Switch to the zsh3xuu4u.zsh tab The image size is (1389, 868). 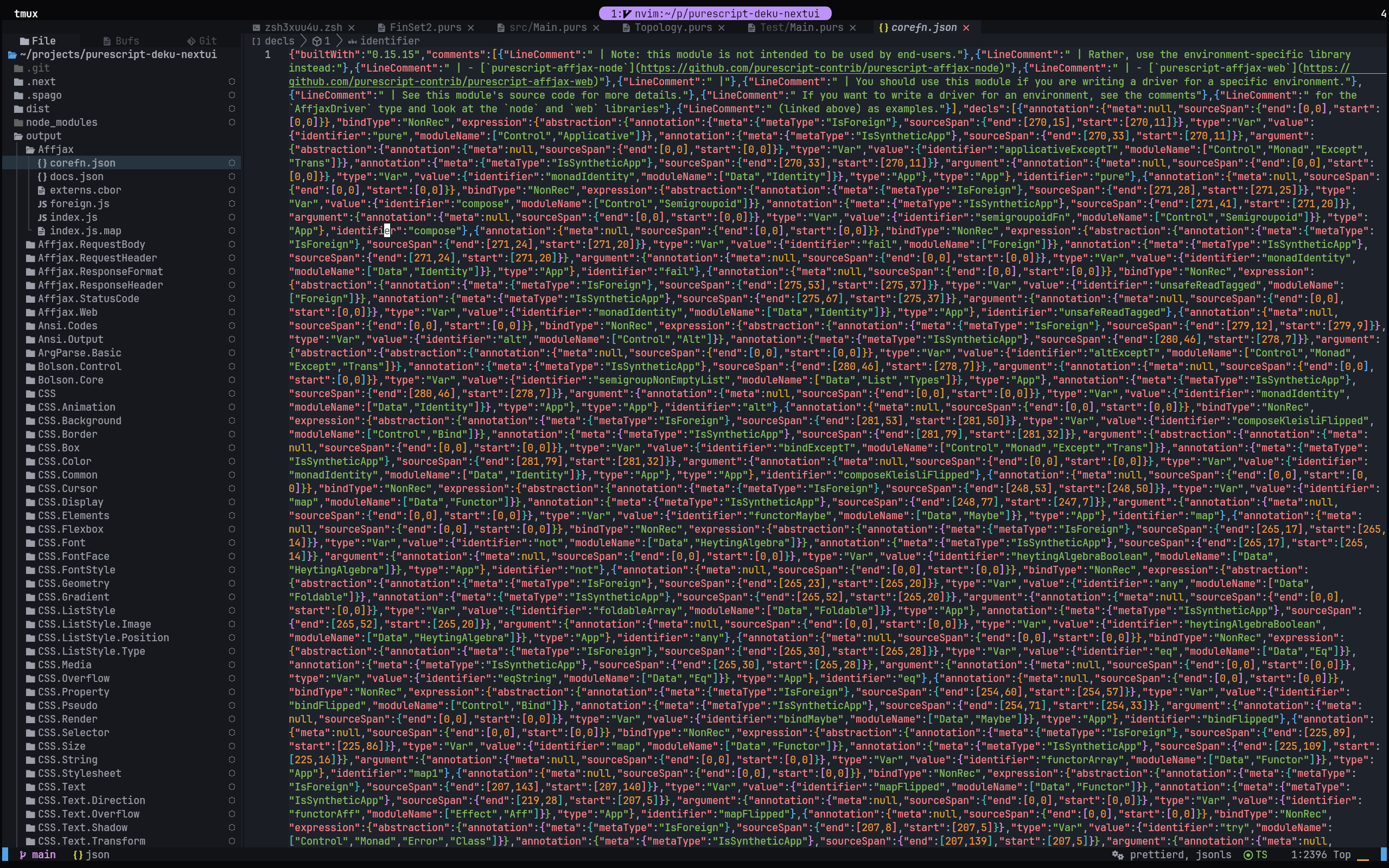[x=303, y=28]
